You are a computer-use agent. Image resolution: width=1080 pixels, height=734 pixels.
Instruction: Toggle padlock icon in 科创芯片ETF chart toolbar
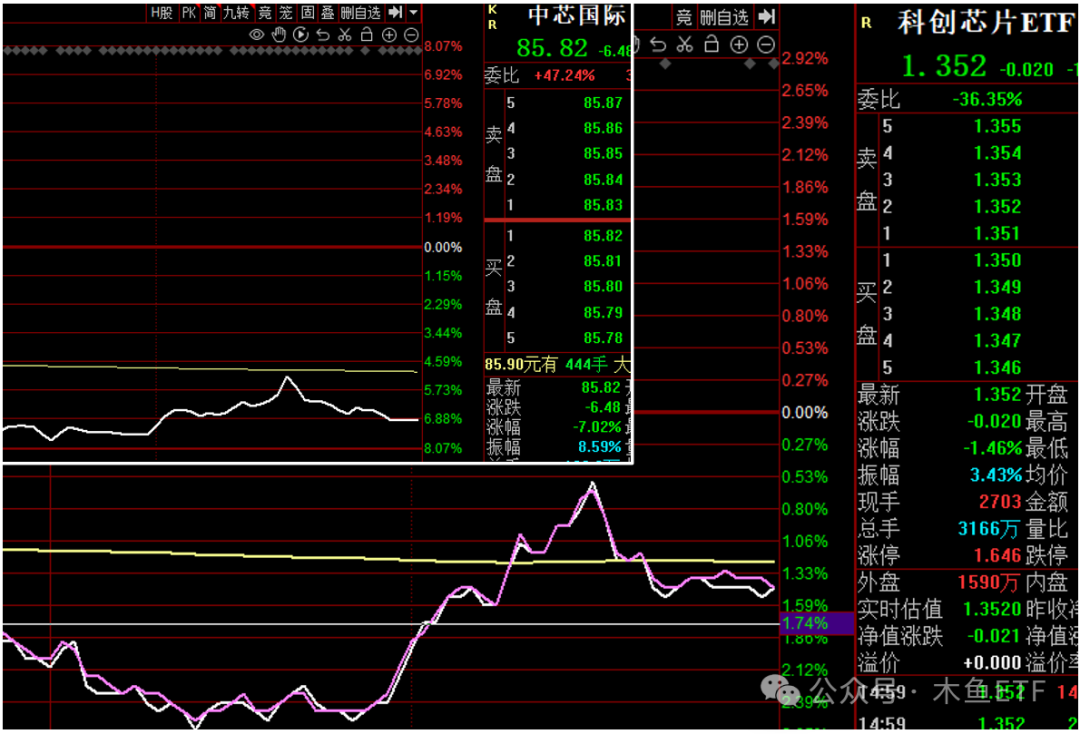click(x=712, y=45)
